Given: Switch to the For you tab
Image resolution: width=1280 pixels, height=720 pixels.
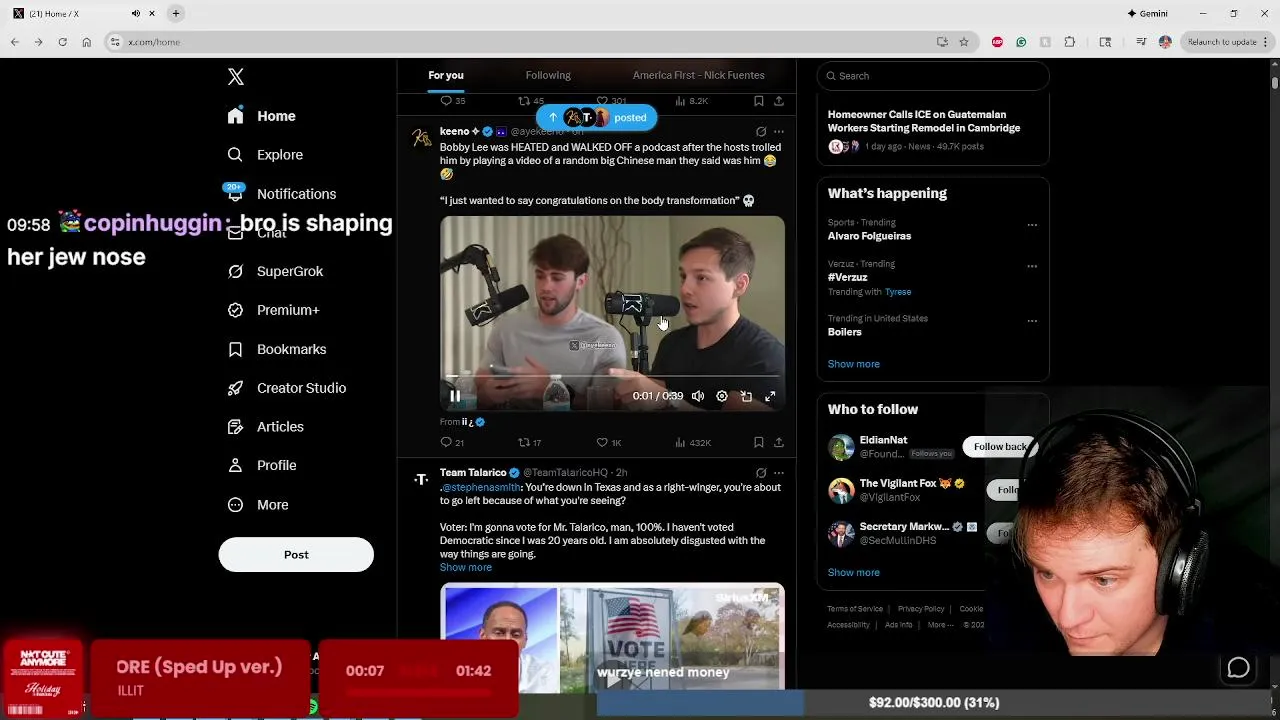Looking at the screenshot, I should (x=446, y=75).
